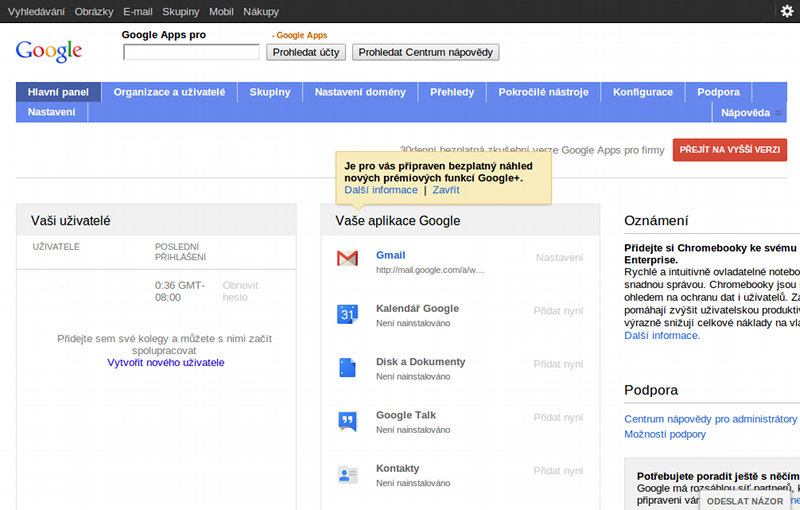This screenshot has width=800, height=510.
Task: Go to Nastavení domény tab
Action: point(360,92)
